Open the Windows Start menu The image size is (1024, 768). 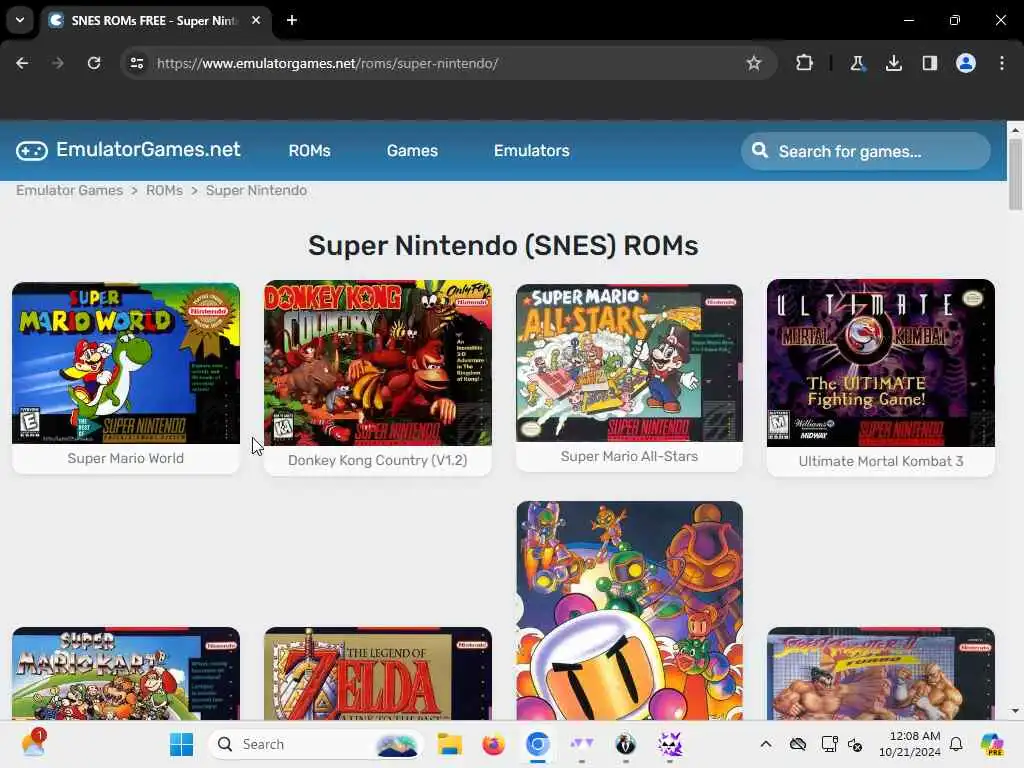[x=181, y=744]
